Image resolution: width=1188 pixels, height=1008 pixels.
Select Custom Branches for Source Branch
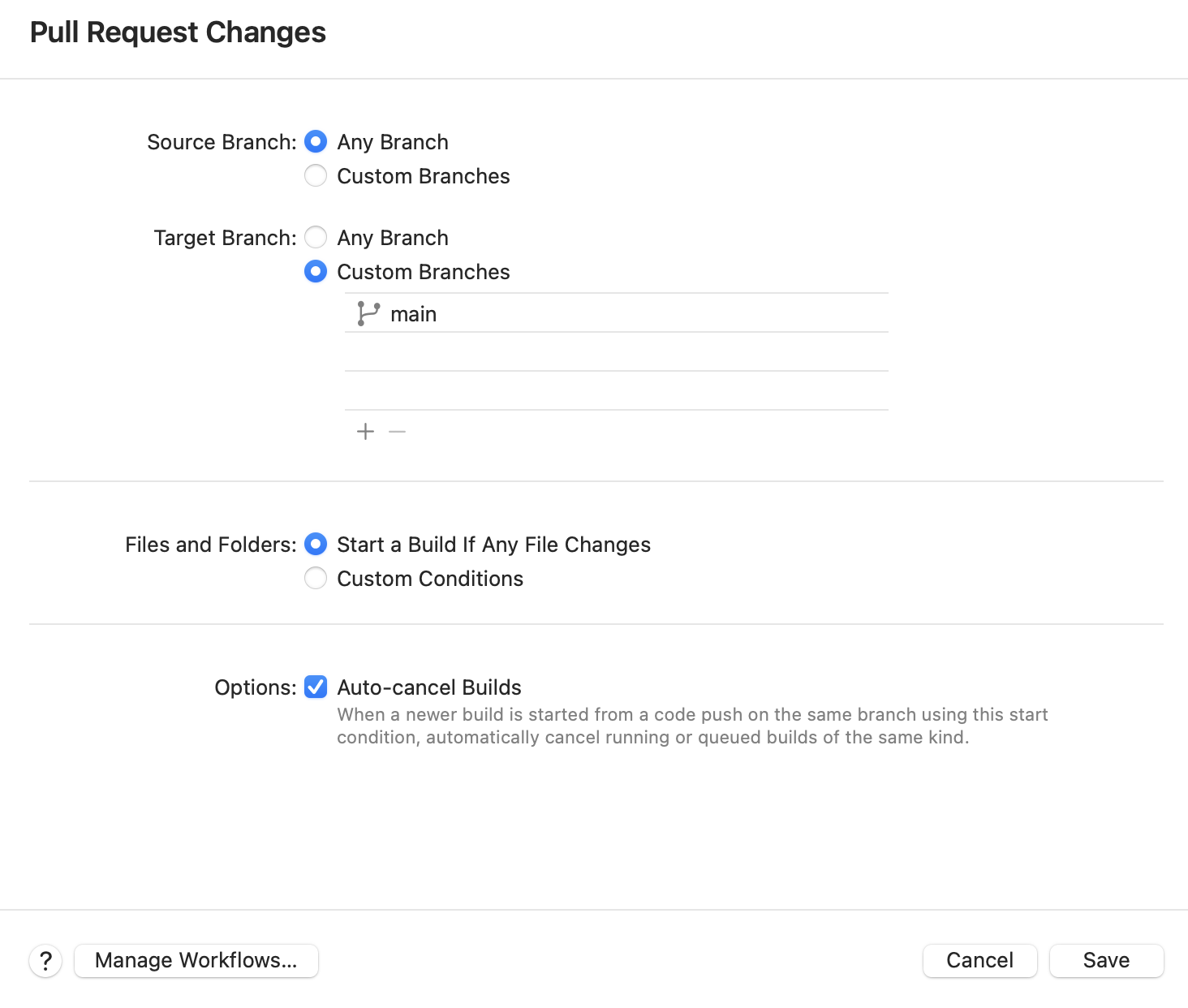pos(316,176)
